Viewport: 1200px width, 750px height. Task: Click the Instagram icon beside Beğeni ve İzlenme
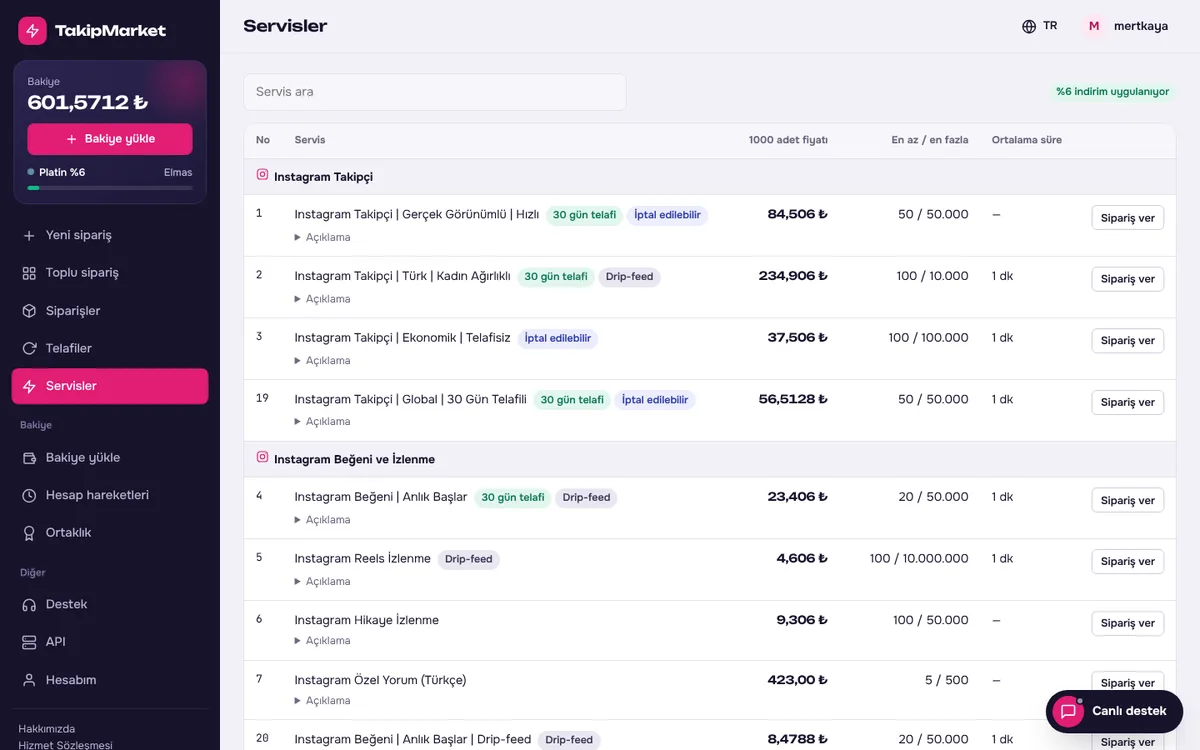click(262, 457)
